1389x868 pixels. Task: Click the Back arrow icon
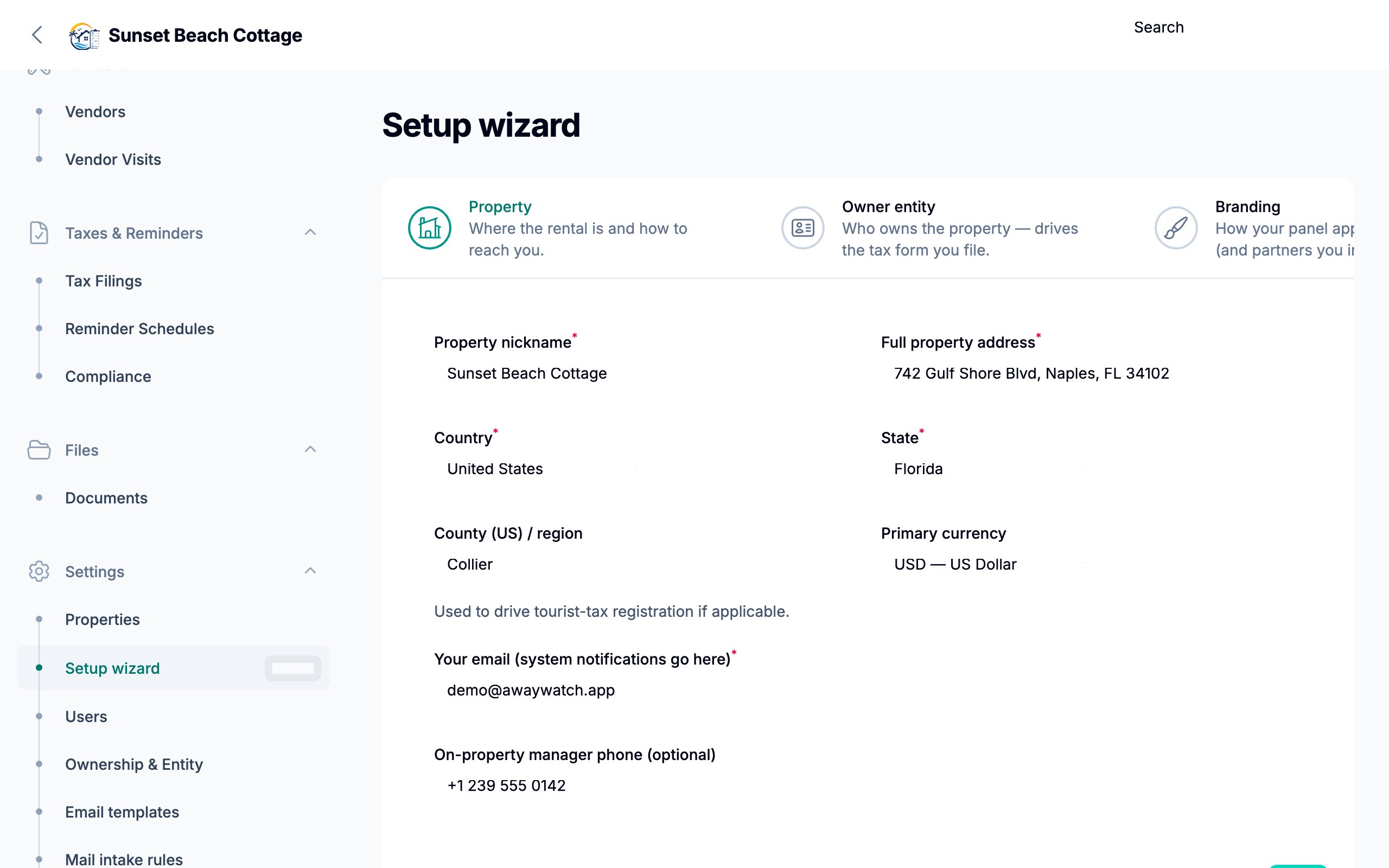(x=38, y=35)
